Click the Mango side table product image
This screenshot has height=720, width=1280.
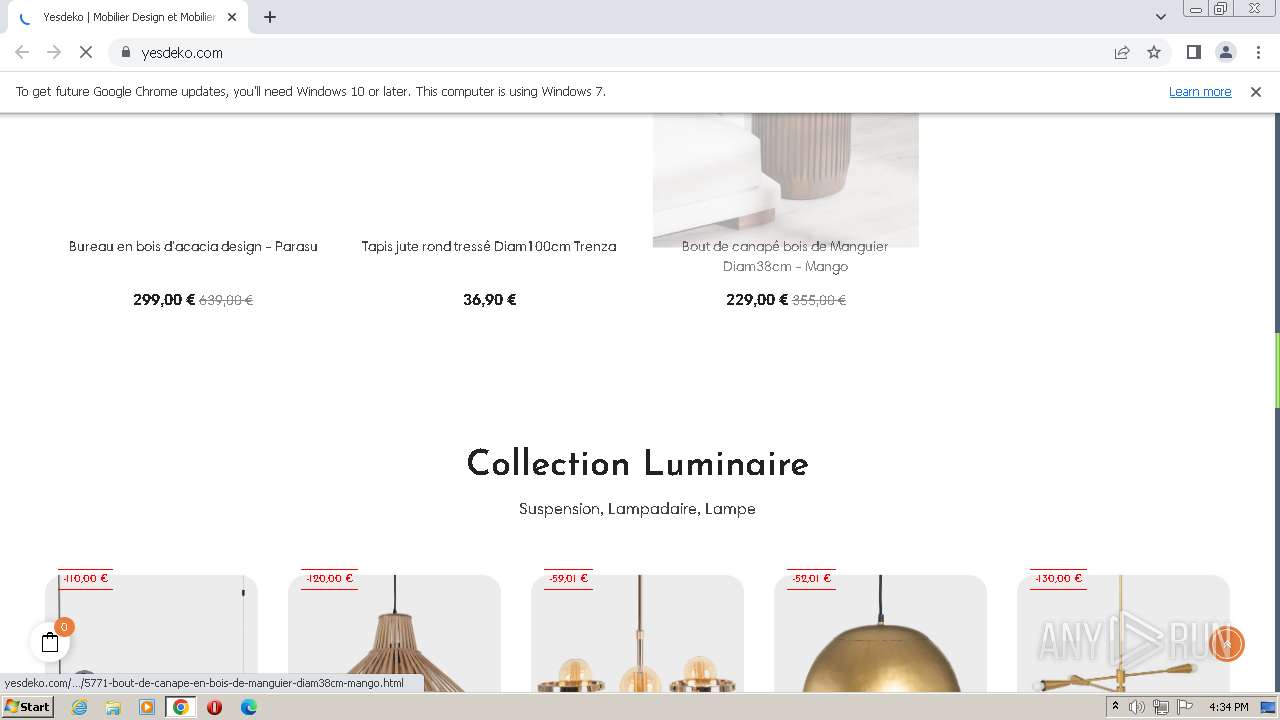click(785, 180)
